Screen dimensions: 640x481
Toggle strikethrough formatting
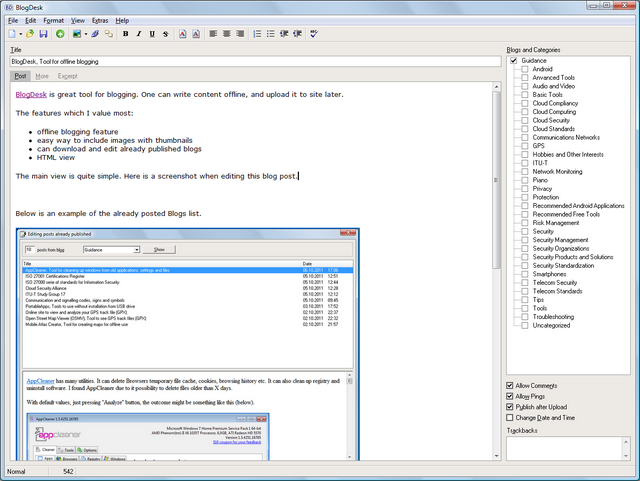(x=165, y=34)
